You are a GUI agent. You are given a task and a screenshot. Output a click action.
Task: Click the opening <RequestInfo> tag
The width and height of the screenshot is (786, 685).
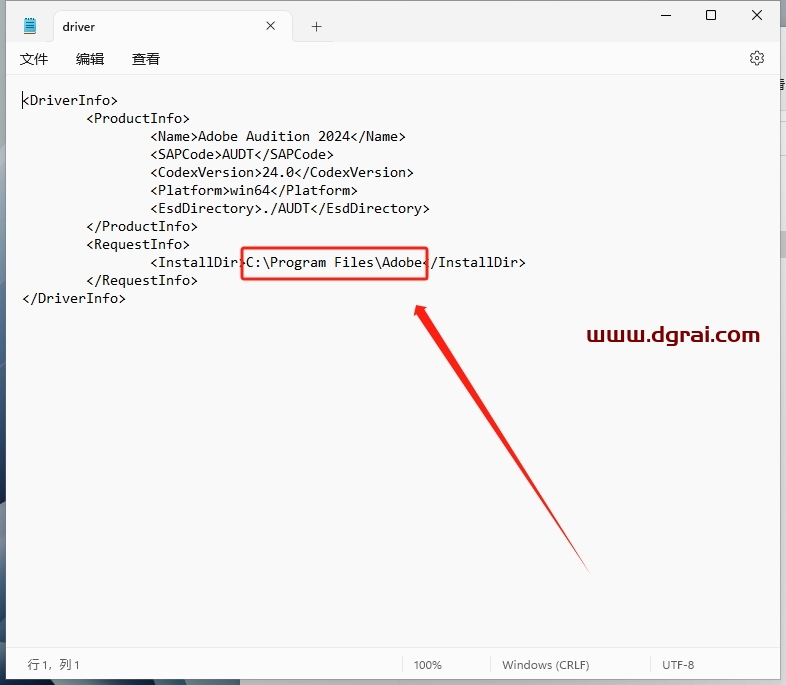coord(138,245)
